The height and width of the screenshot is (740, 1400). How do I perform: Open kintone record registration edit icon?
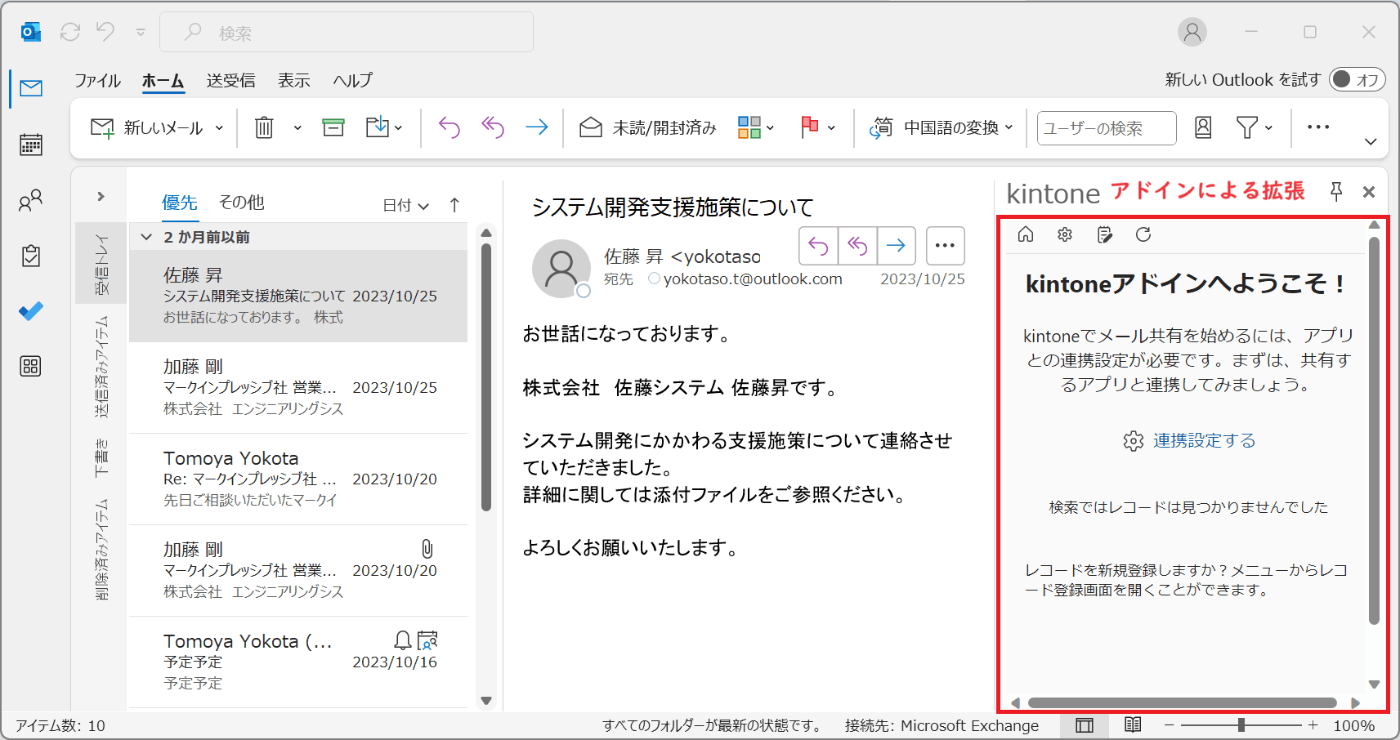[1104, 235]
